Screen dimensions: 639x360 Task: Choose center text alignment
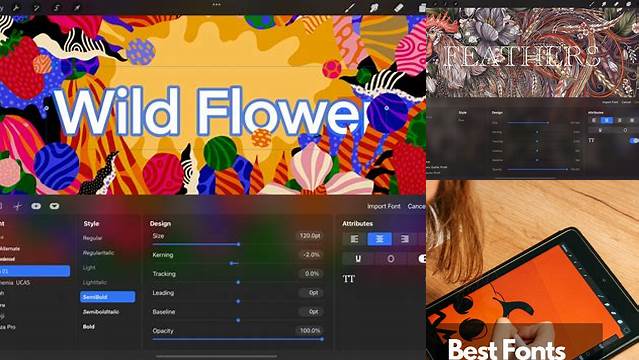pos(379,239)
